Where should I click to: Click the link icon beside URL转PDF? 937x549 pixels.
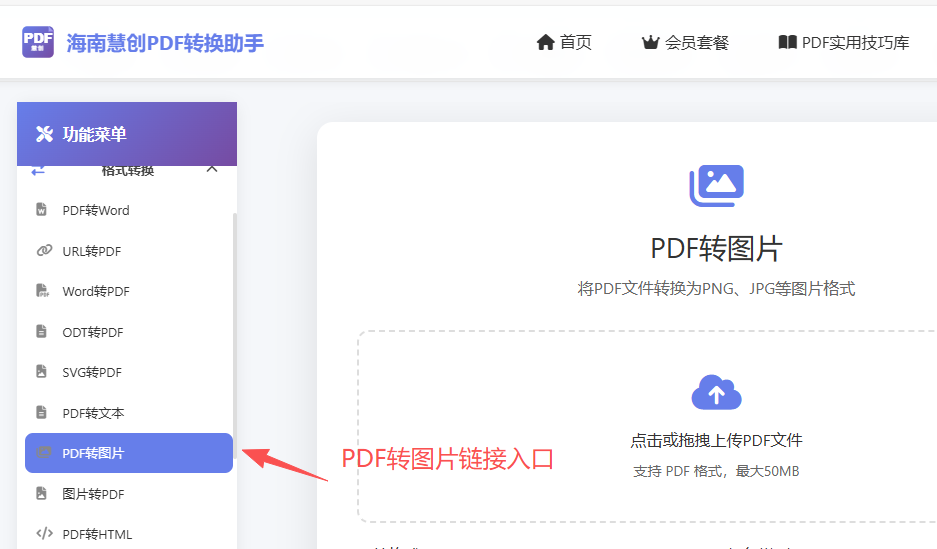pyautogui.click(x=44, y=250)
